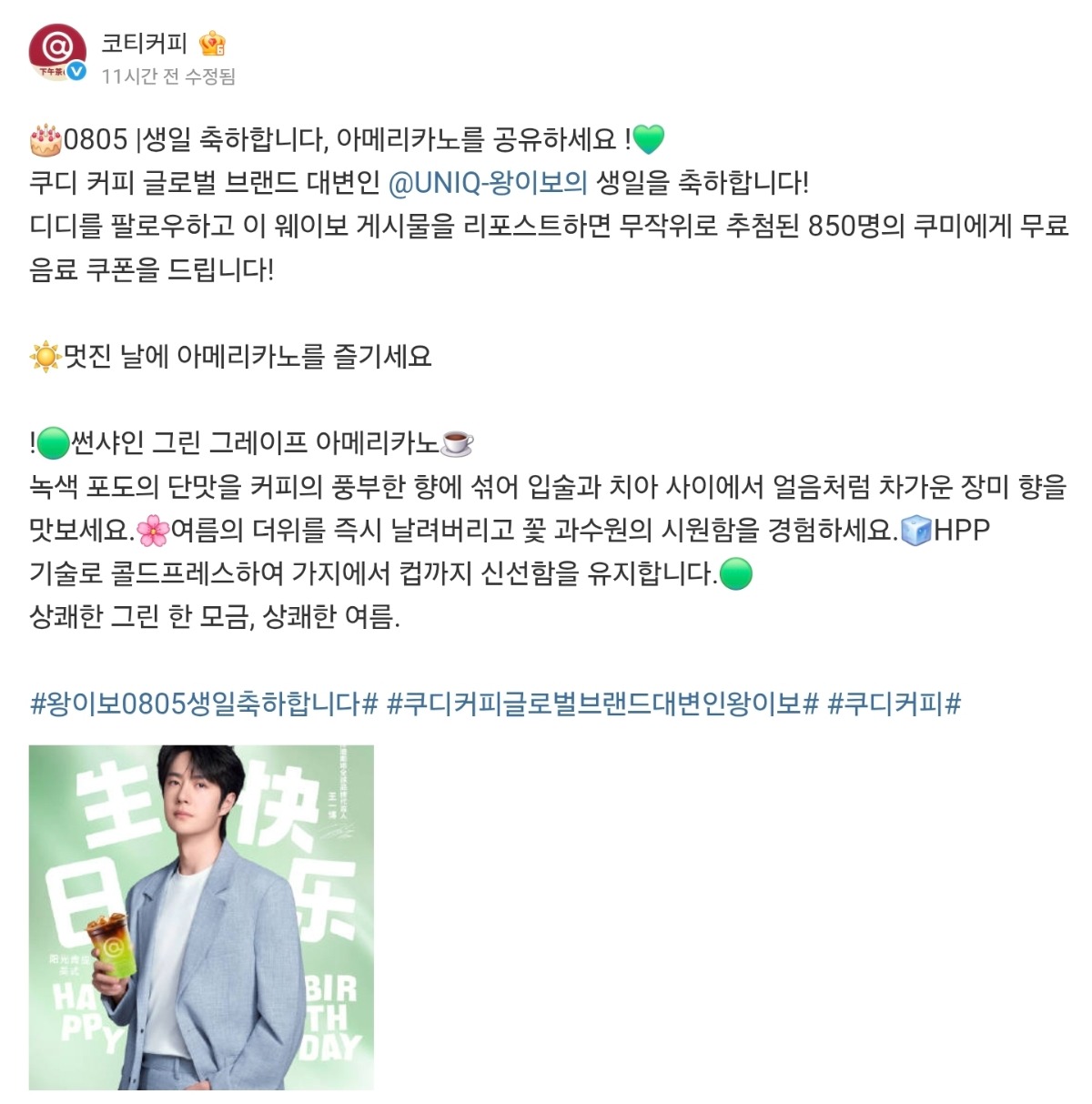Viewport: 1092px width, 1104px height.
Task: Click green circle emoji after 유지합니다
Action: (735, 573)
